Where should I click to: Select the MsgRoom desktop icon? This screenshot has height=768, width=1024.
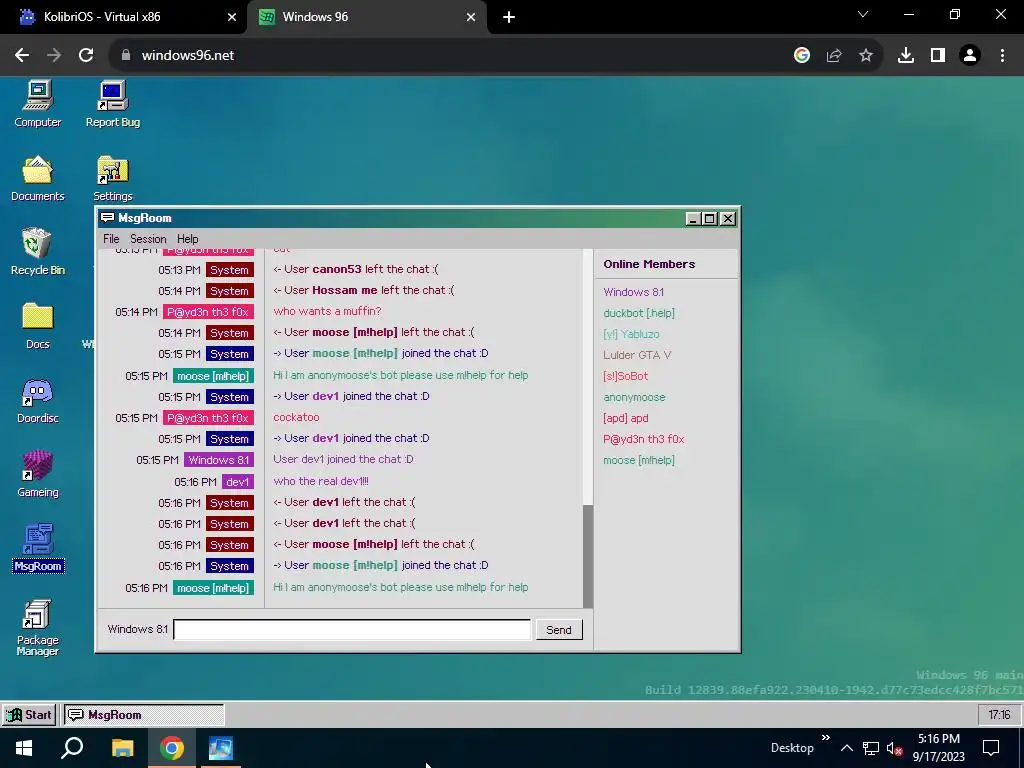(37, 548)
